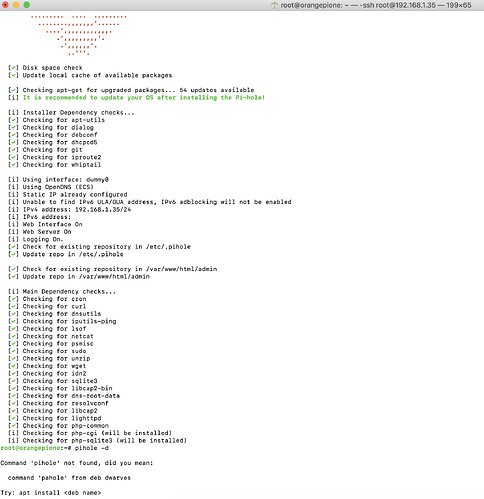The height and width of the screenshot is (499, 484).
Task: Maximize the terminal using the green button
Action: [x=27, y=5]
